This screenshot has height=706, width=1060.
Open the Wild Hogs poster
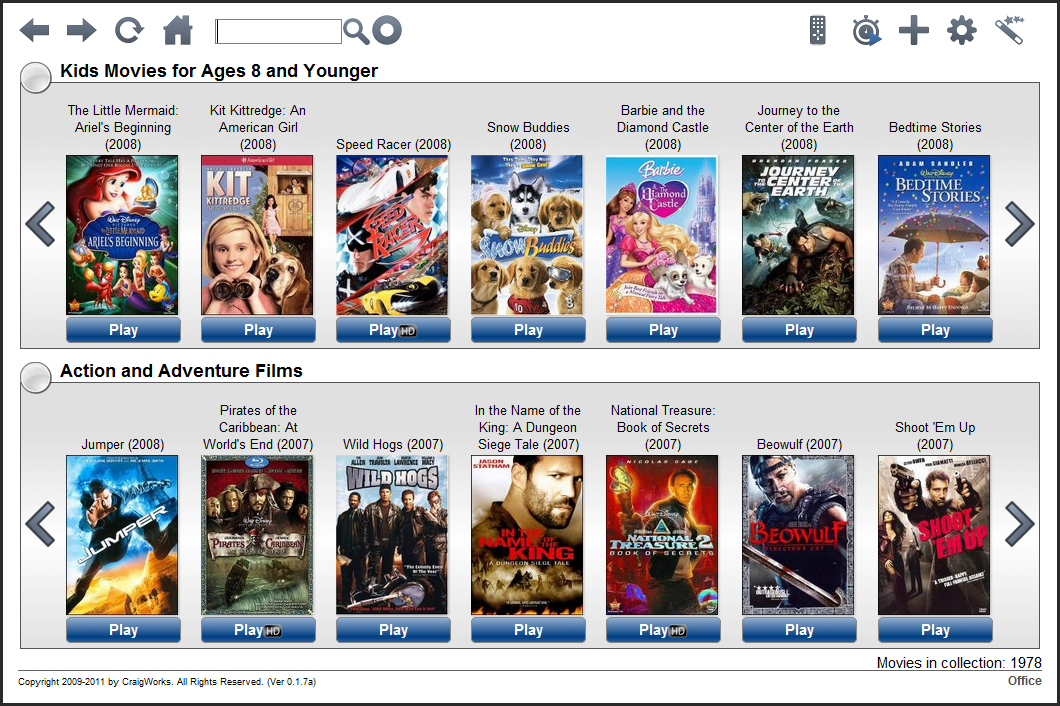click(x=392, y=535)
